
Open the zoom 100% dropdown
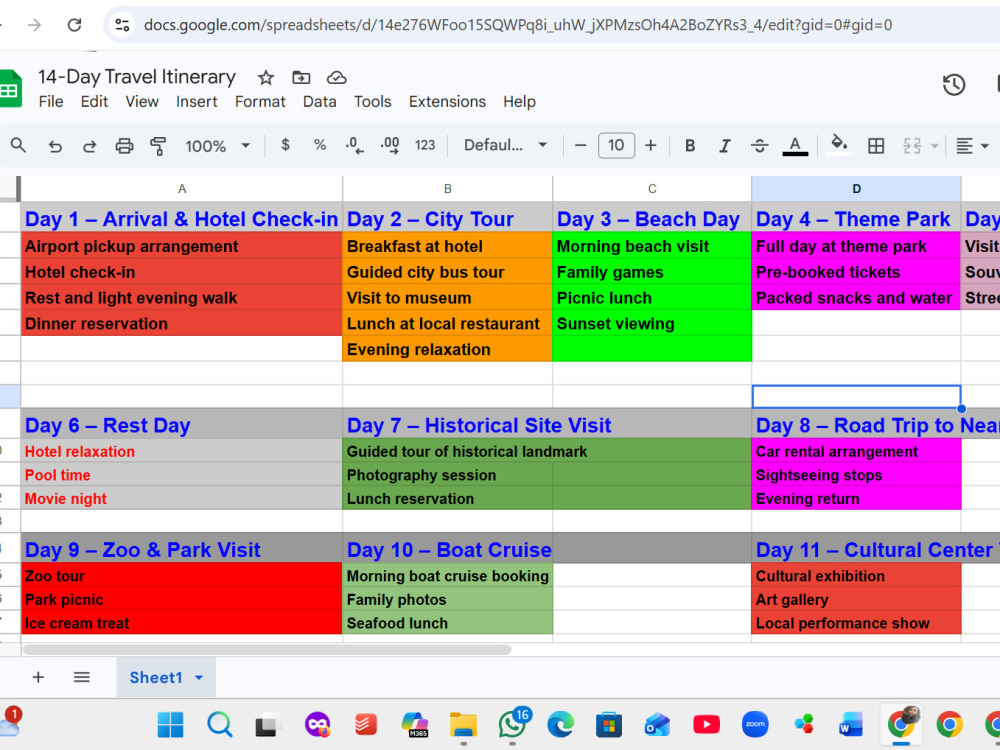click(x=217, y=146)
